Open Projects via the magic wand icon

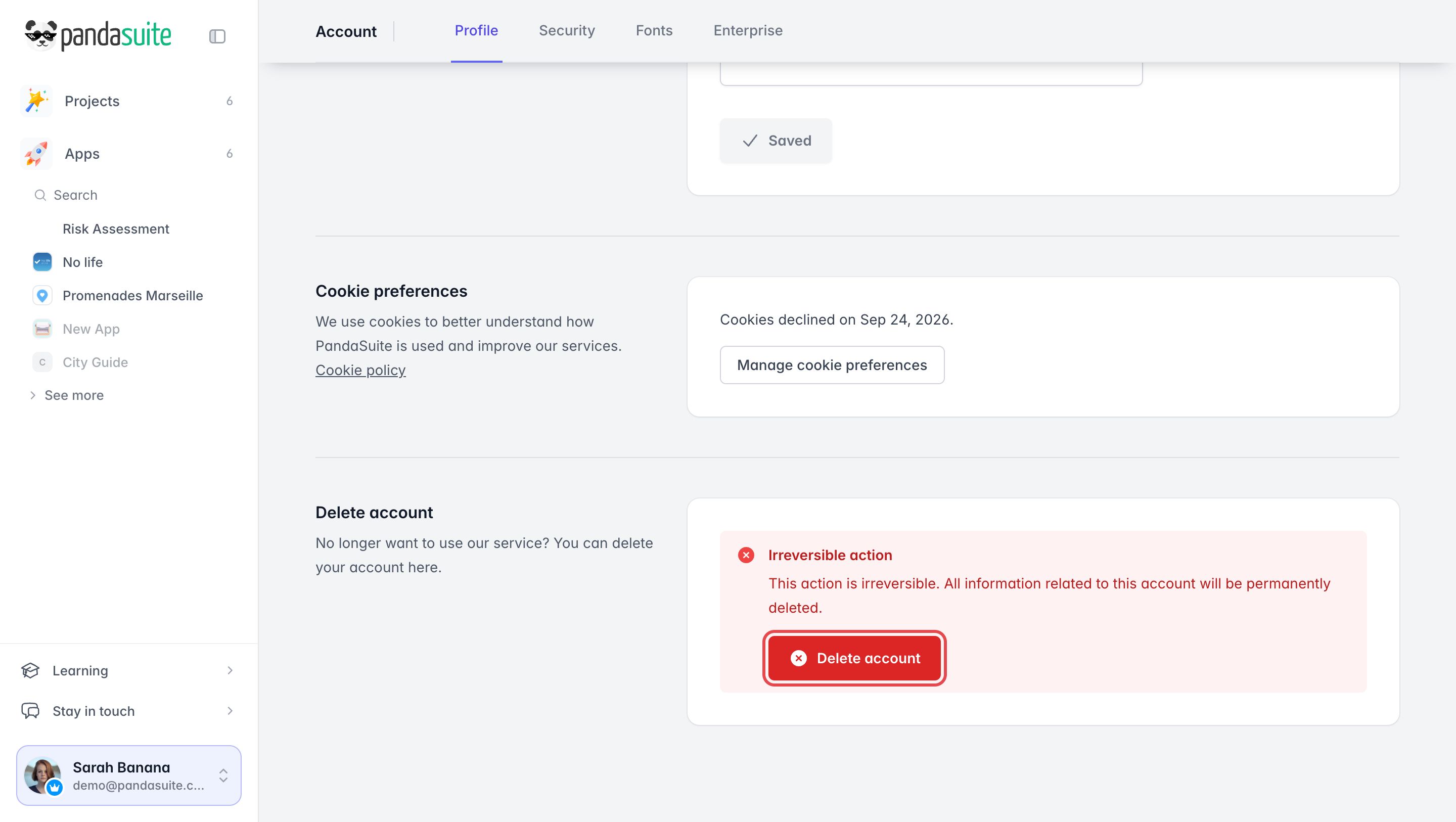(36, 101)
